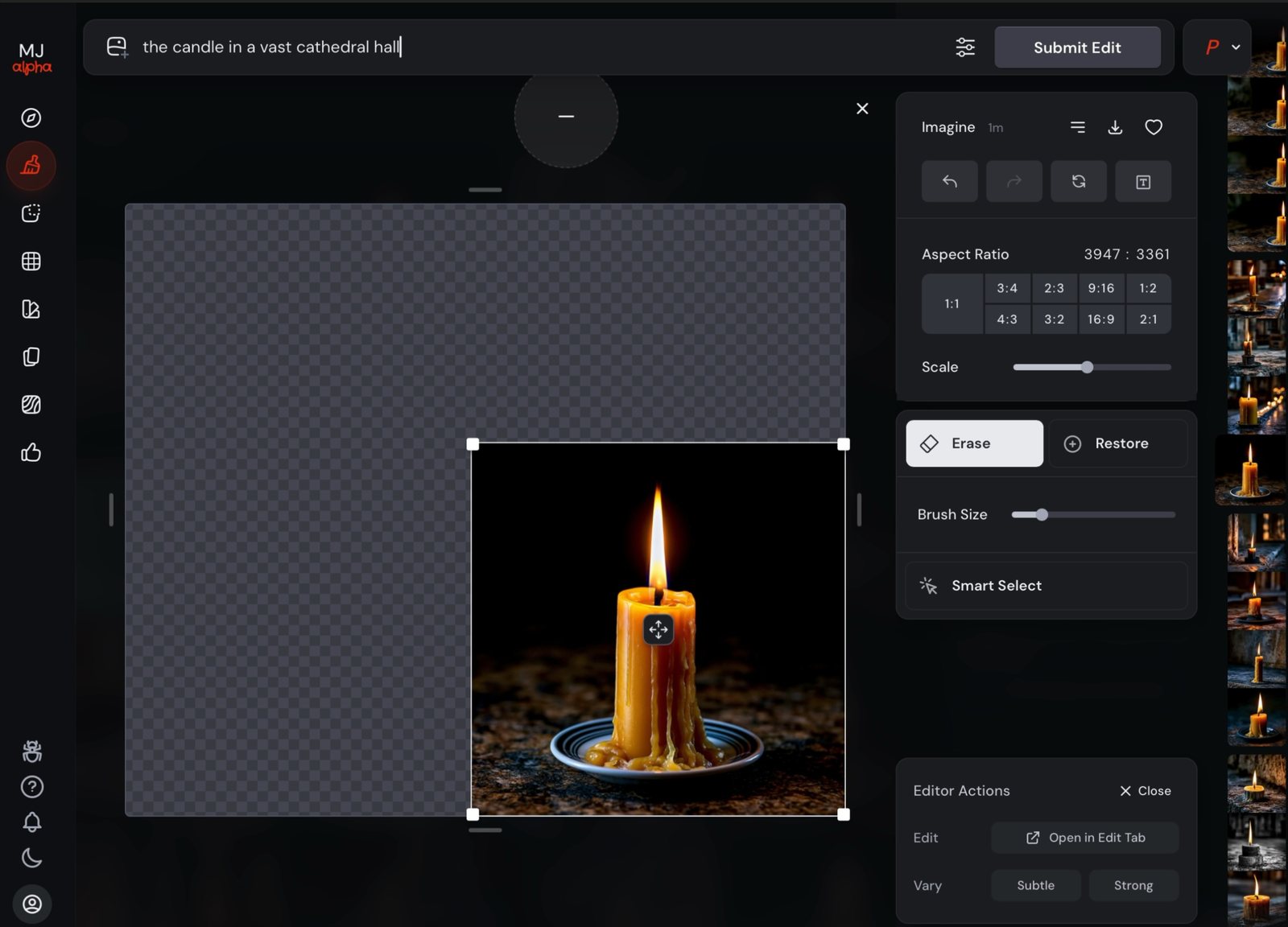Click the bug report icon
This screenshot has width=1288, height=927.
pos(32,751)
